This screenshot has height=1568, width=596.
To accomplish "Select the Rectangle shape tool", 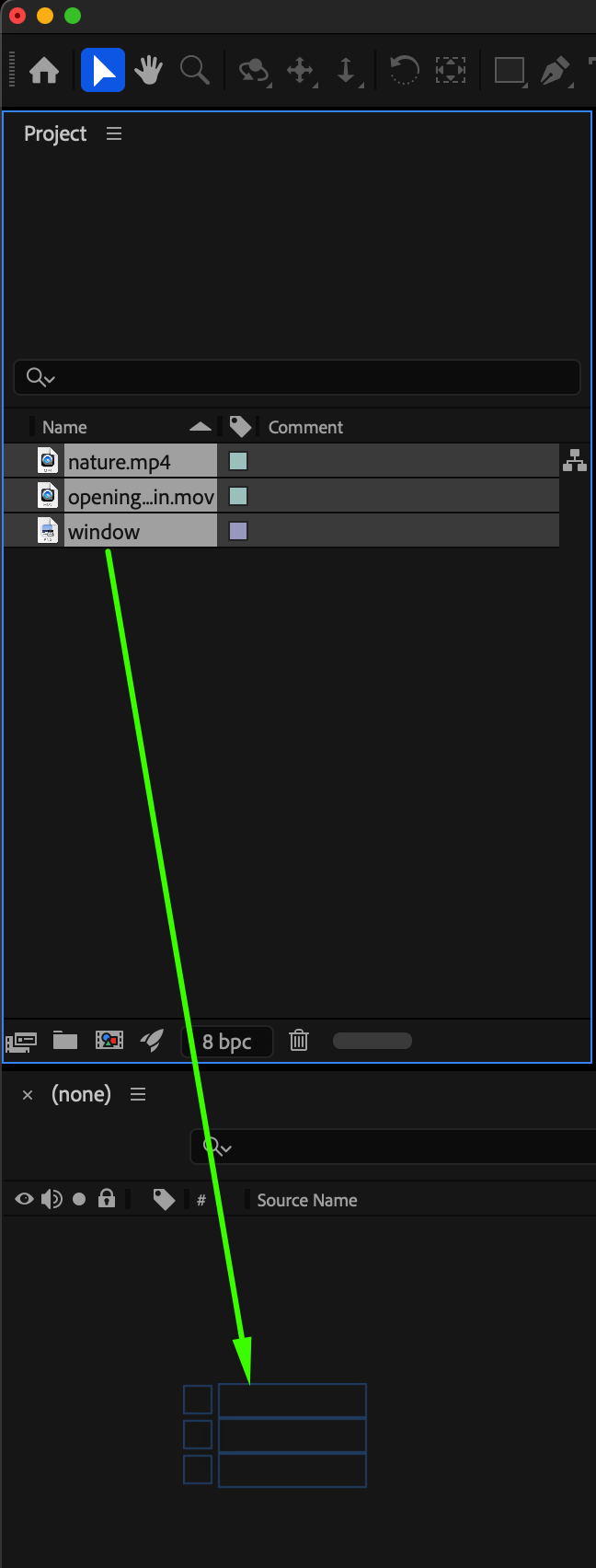I will coord(509,71).
